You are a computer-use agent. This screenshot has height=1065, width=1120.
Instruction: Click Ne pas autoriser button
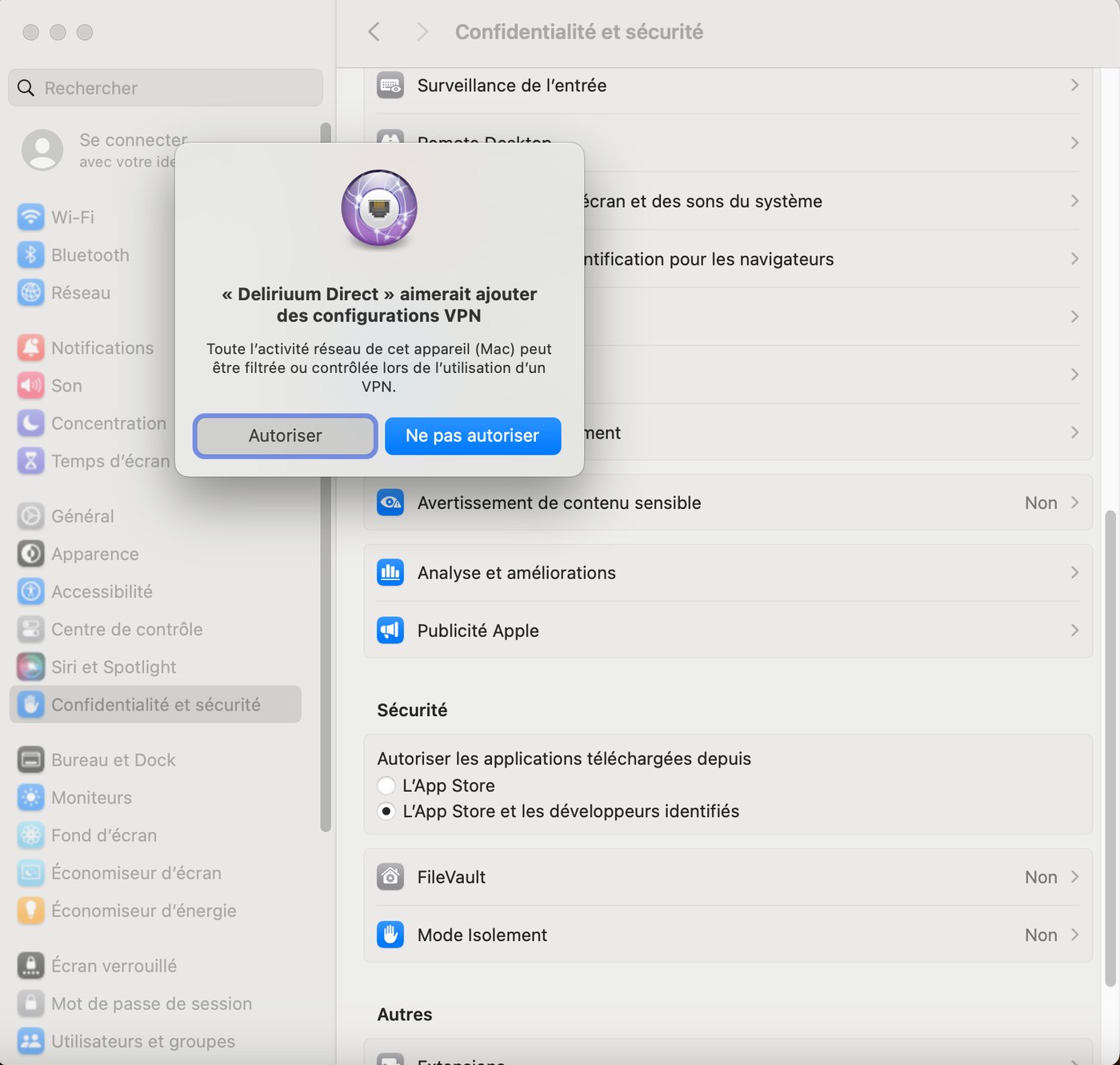click(473, 435)
